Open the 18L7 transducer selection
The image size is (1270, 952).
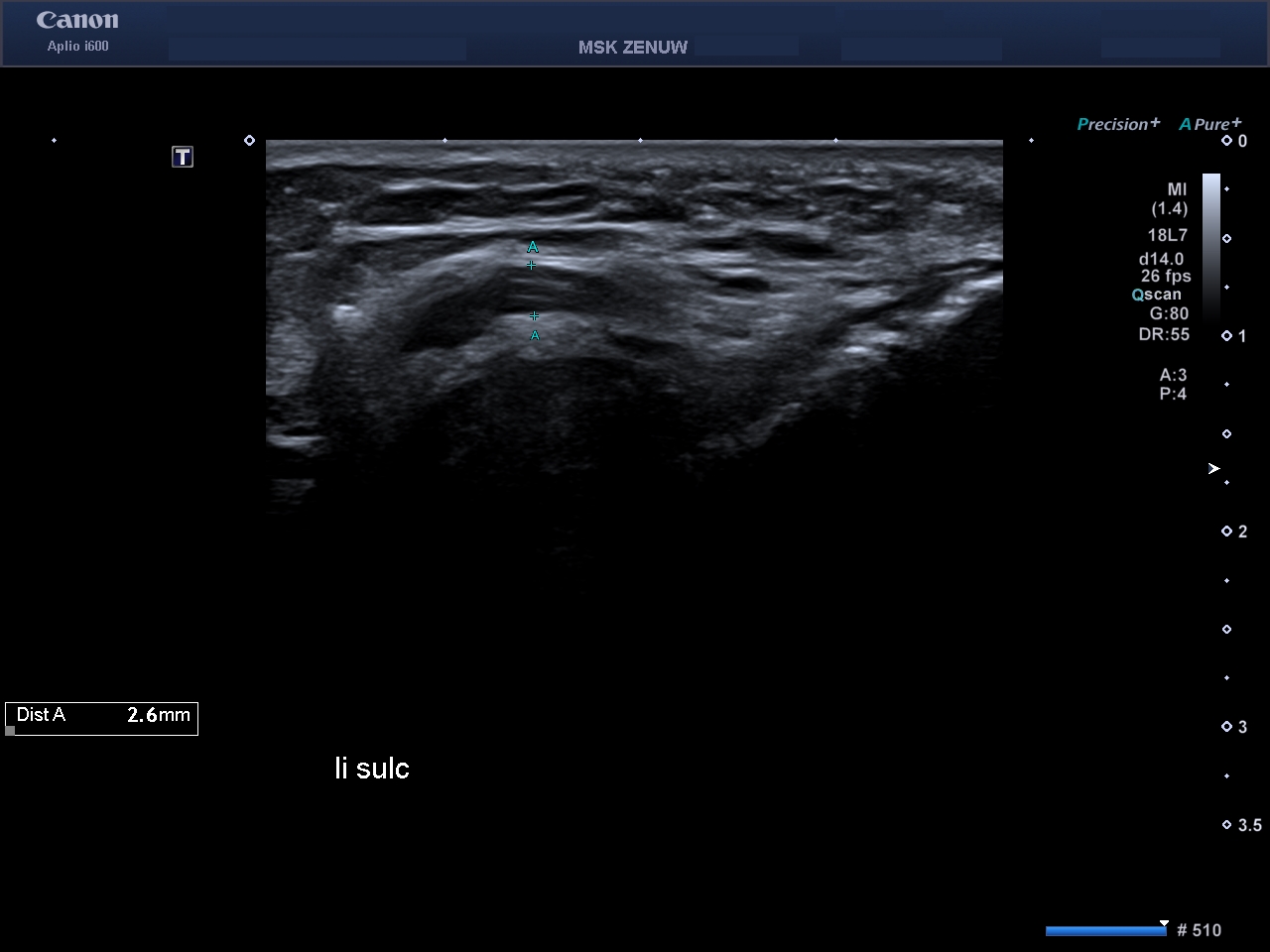coord(1167,235)
